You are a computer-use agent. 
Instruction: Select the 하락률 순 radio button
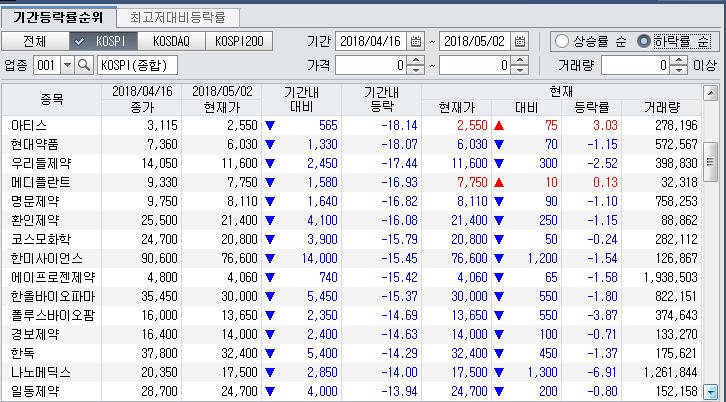(643, 42)
